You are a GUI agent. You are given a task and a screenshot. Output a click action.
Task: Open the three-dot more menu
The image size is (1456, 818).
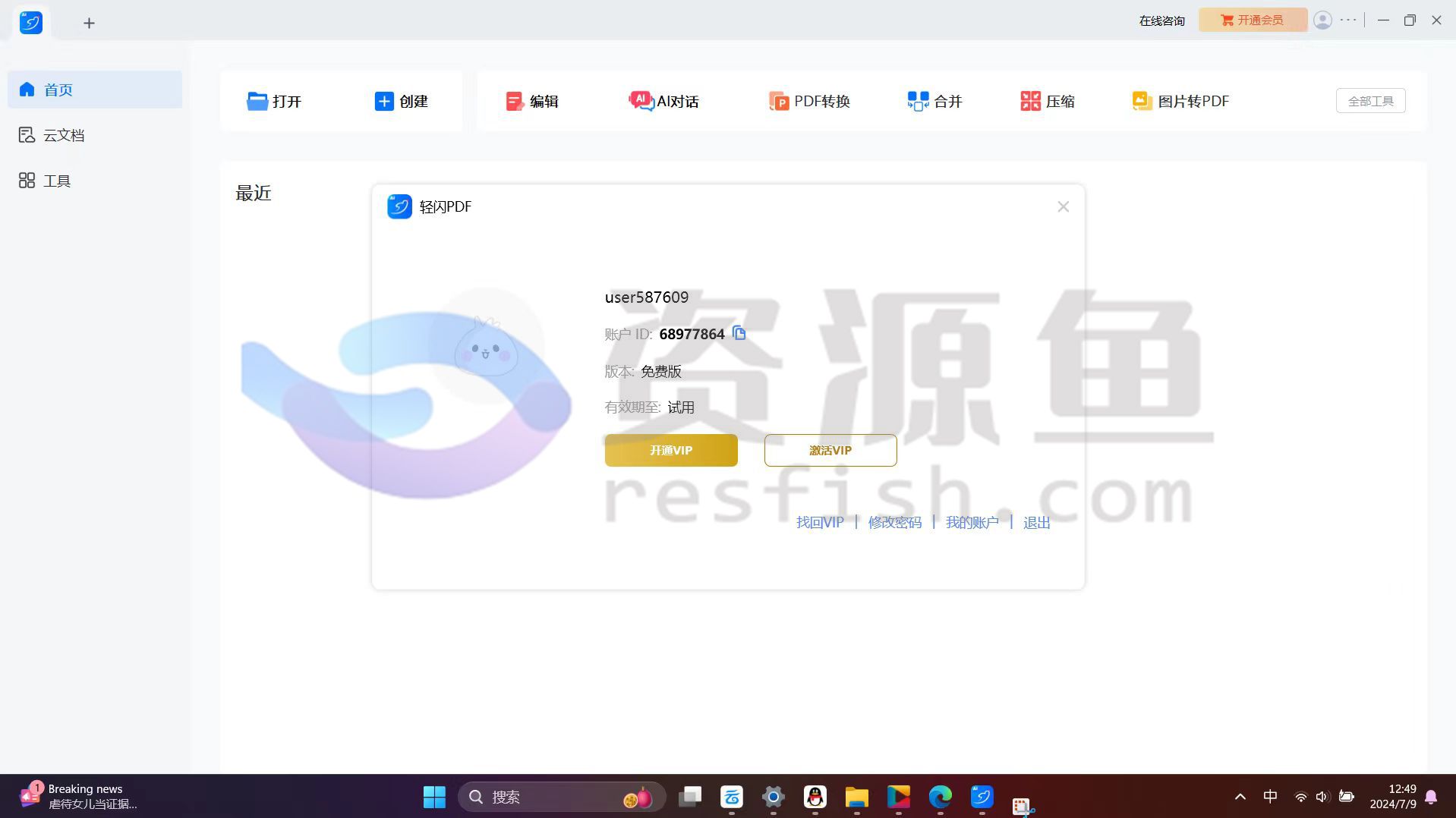coord(1348,20)
